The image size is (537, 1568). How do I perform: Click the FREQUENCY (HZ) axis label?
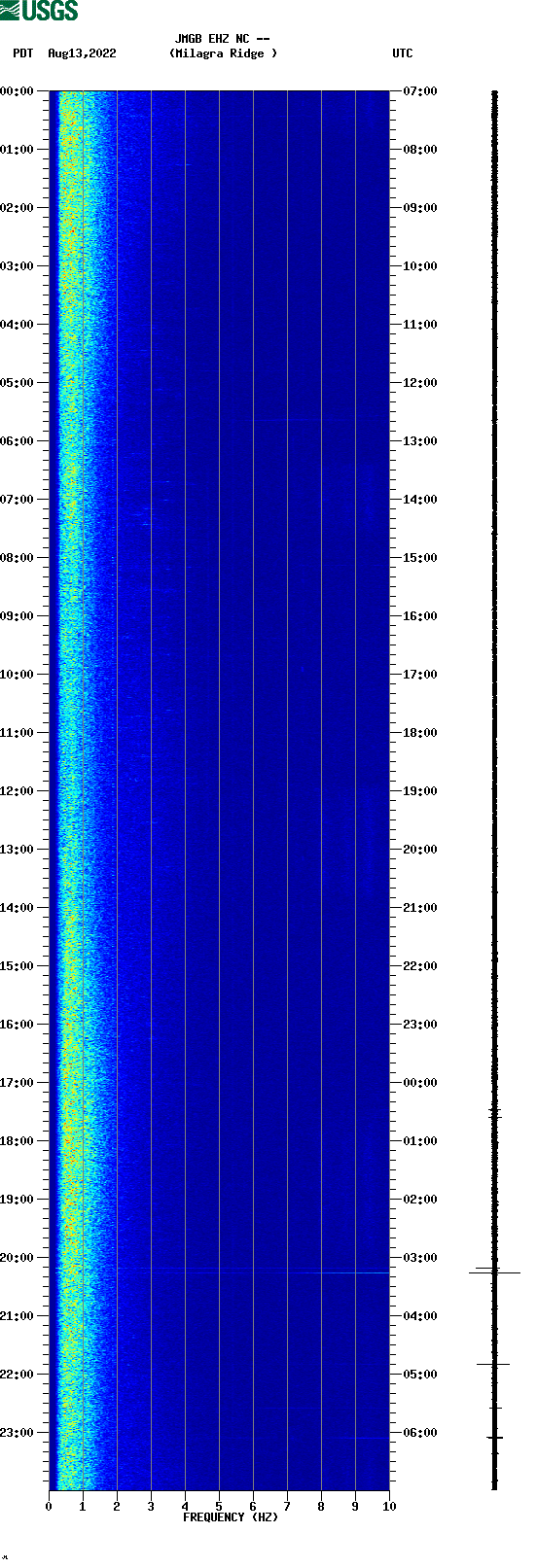point(231,1517)
